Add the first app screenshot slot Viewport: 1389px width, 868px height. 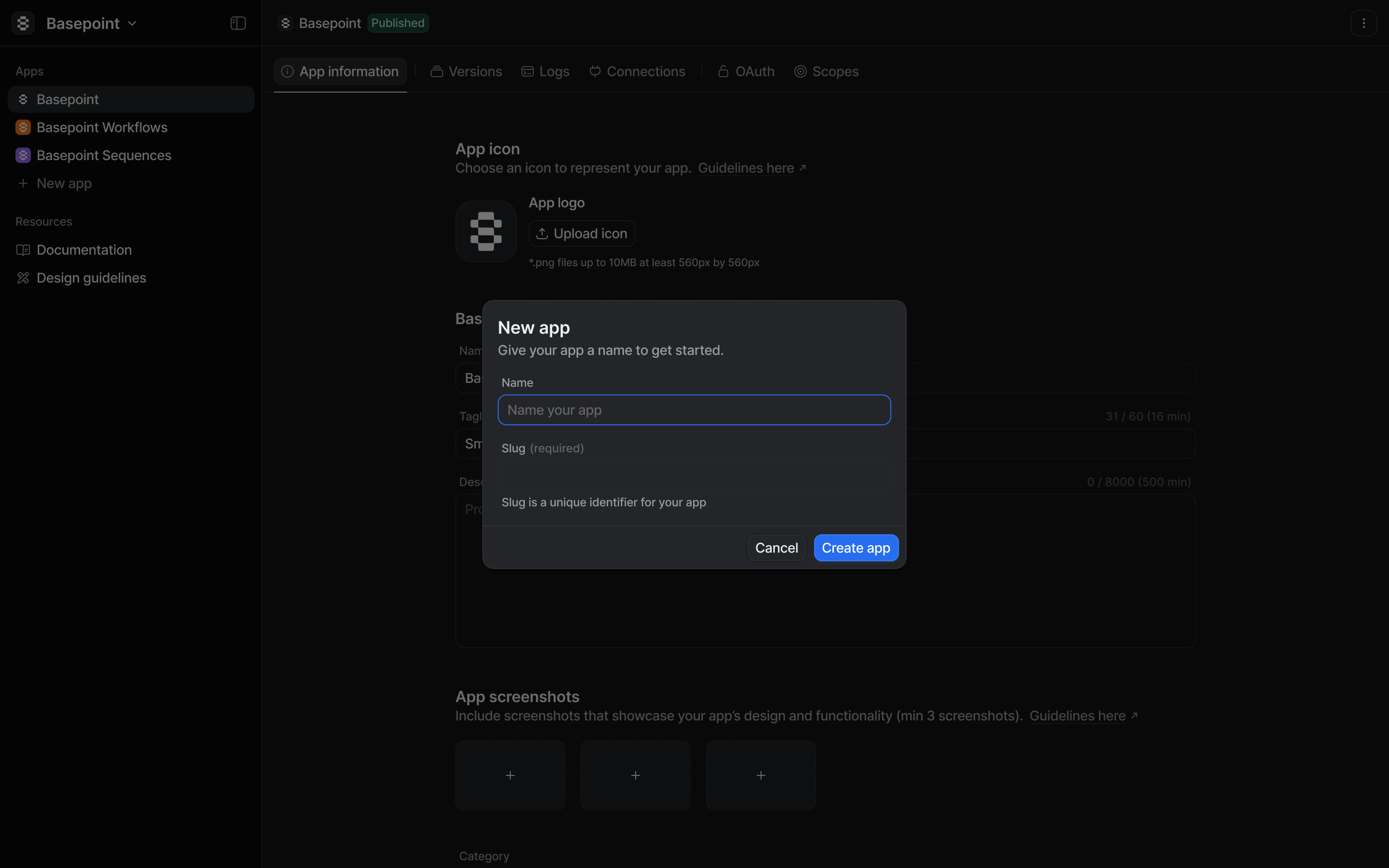click(510, 775)
